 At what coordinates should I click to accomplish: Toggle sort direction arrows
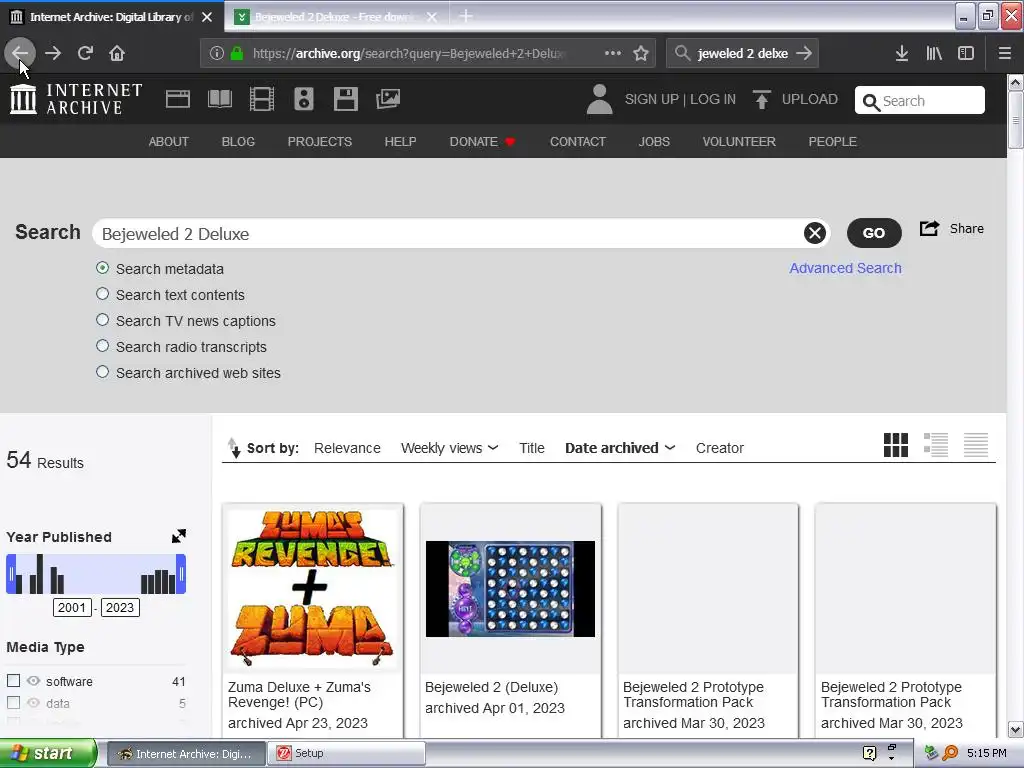coord(233,448)
